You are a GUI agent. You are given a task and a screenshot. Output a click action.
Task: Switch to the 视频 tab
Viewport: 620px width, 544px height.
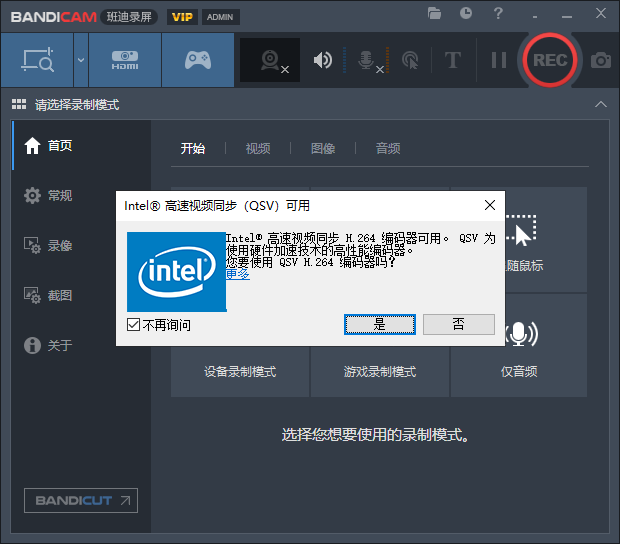[258, 148]
